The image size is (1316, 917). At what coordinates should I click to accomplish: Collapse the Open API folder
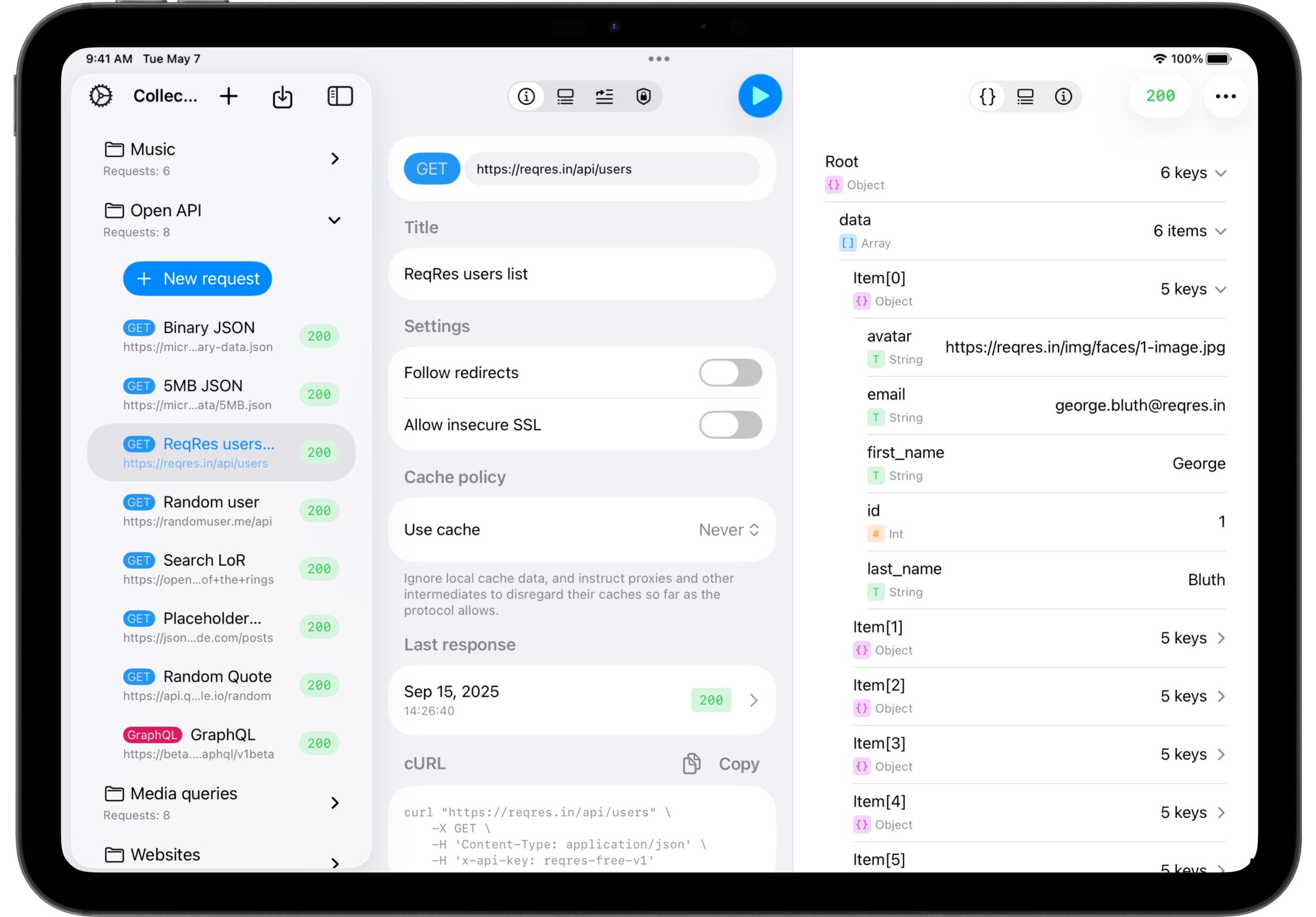(334, 220)
